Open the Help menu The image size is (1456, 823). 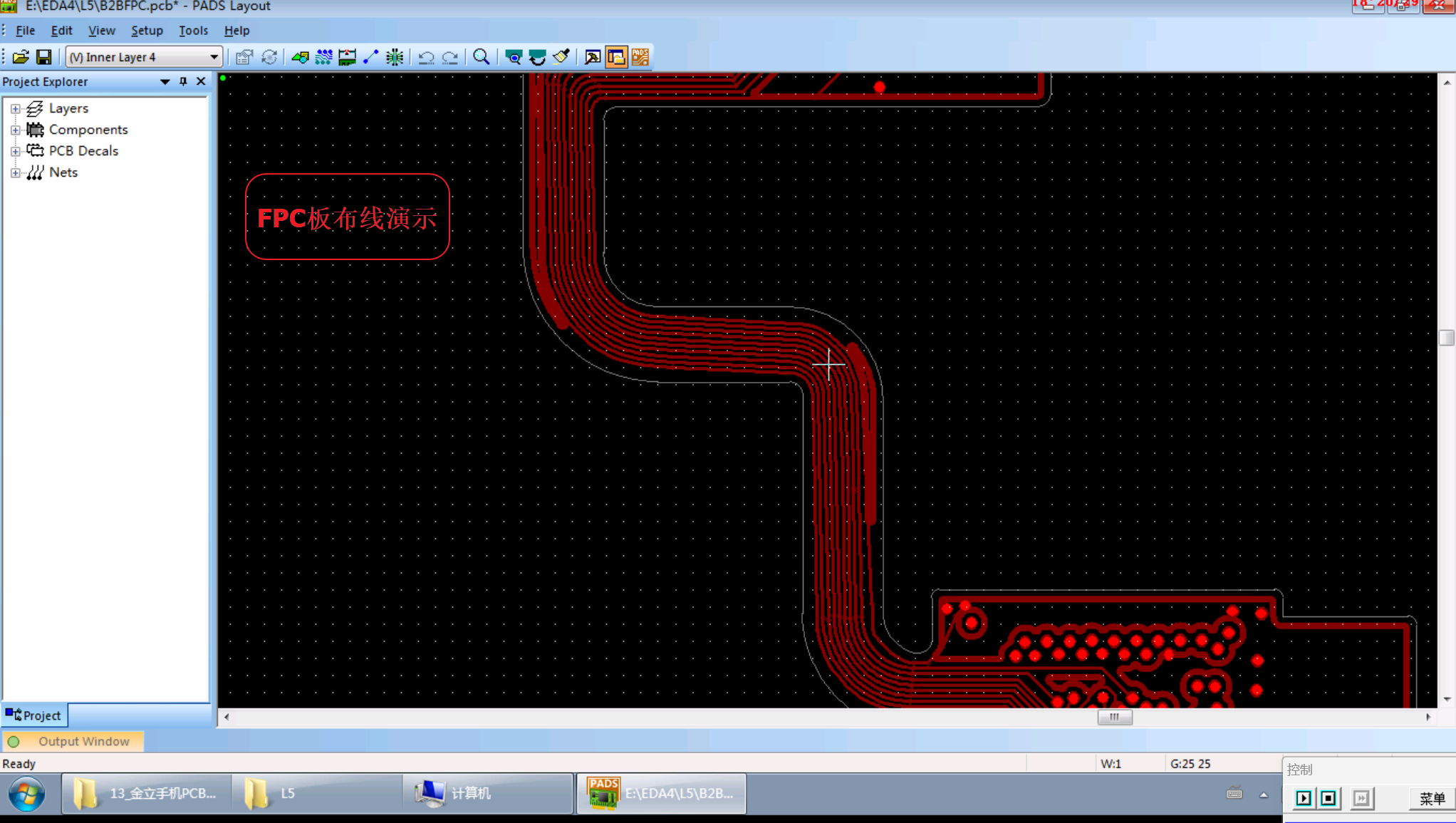click(236, 31)
